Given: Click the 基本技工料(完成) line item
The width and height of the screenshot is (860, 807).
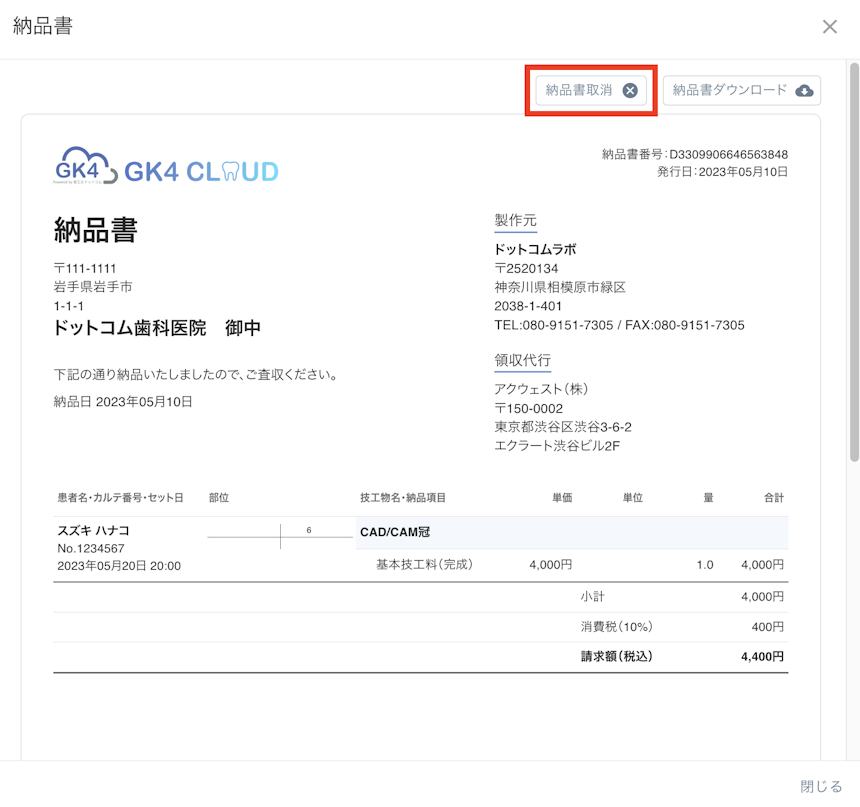Looking at the screenshot, I should pyautogui.click(x=424, y=565).
